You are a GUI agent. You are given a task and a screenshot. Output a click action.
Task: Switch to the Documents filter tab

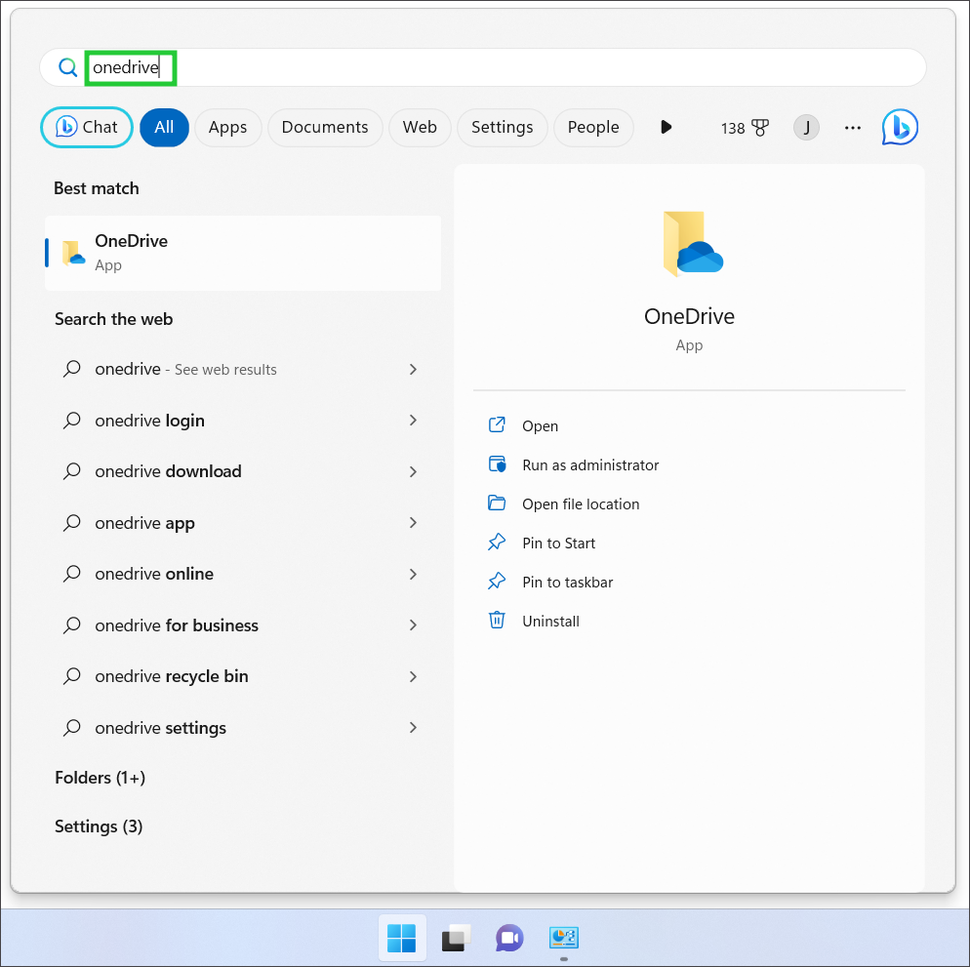click(x=325, y=127)
